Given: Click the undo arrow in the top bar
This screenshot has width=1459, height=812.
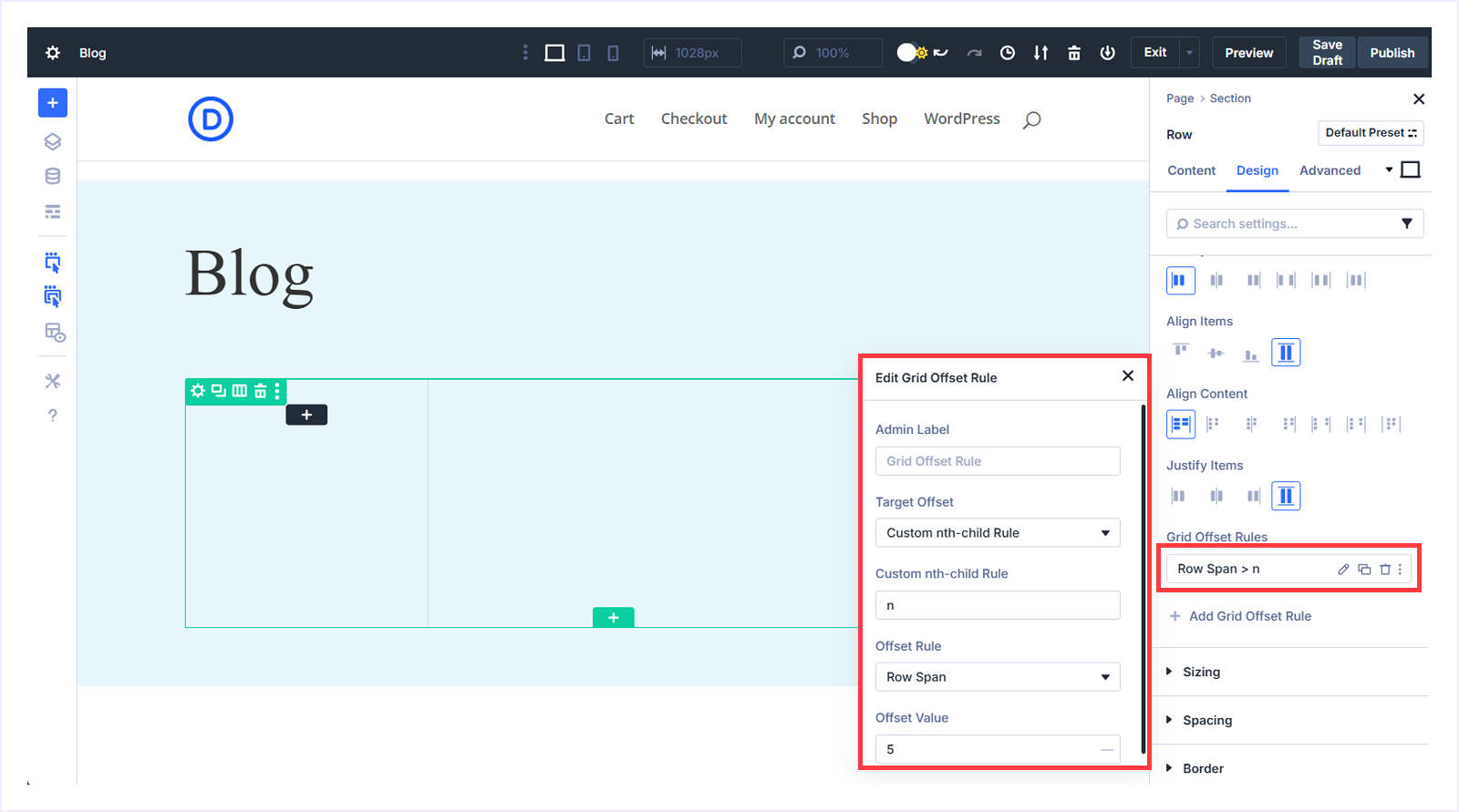Looking at the screenshot, I should pos(941,53).
